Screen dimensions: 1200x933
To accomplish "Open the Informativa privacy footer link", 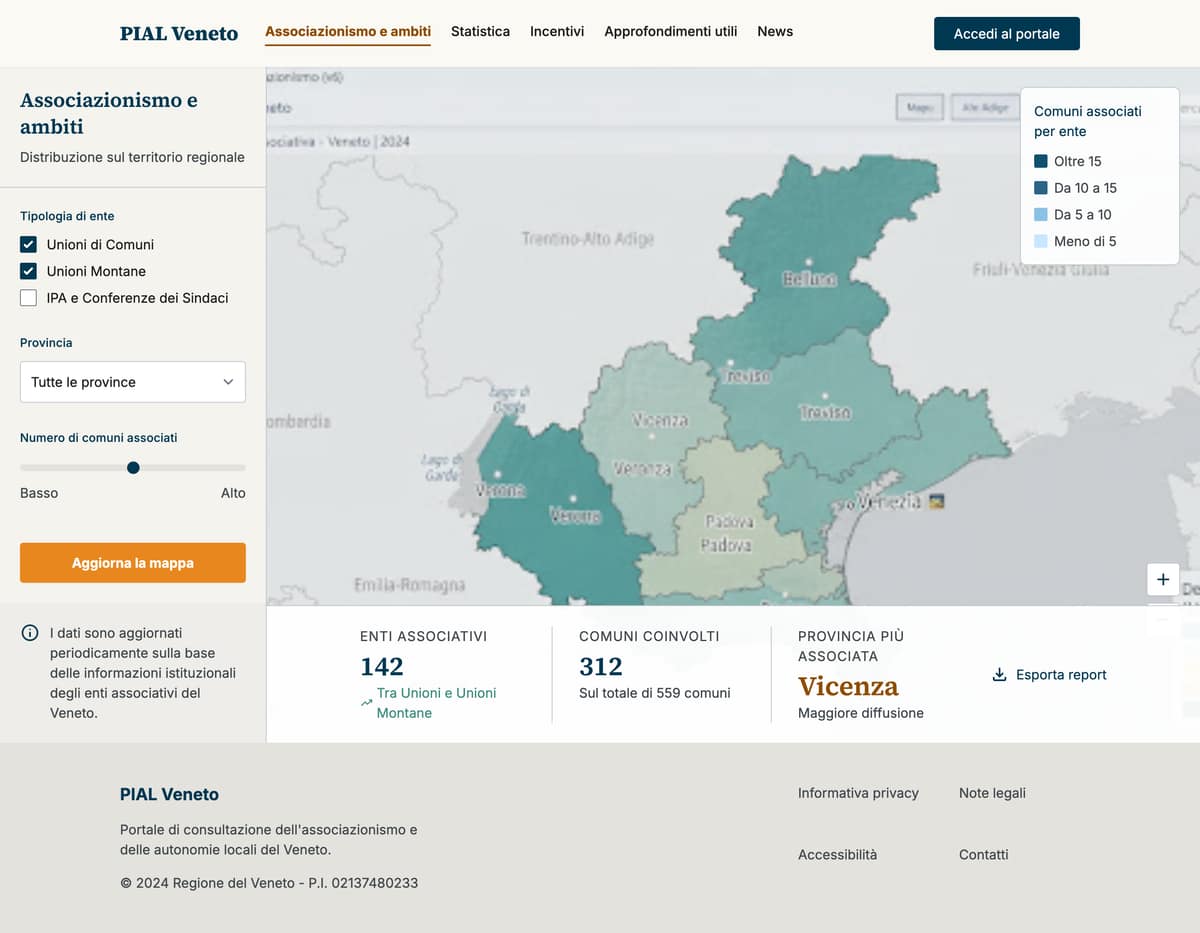I will pos(858,793).
